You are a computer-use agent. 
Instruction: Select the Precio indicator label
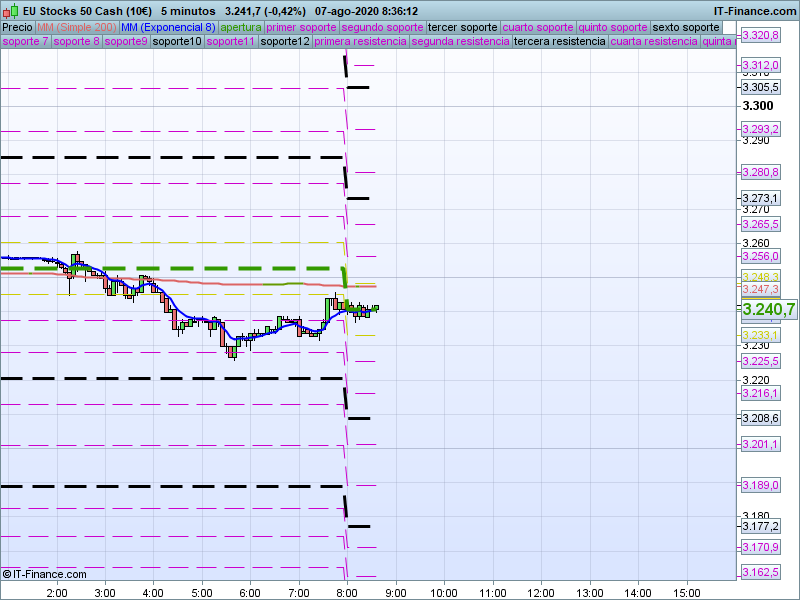pos(17,27)
